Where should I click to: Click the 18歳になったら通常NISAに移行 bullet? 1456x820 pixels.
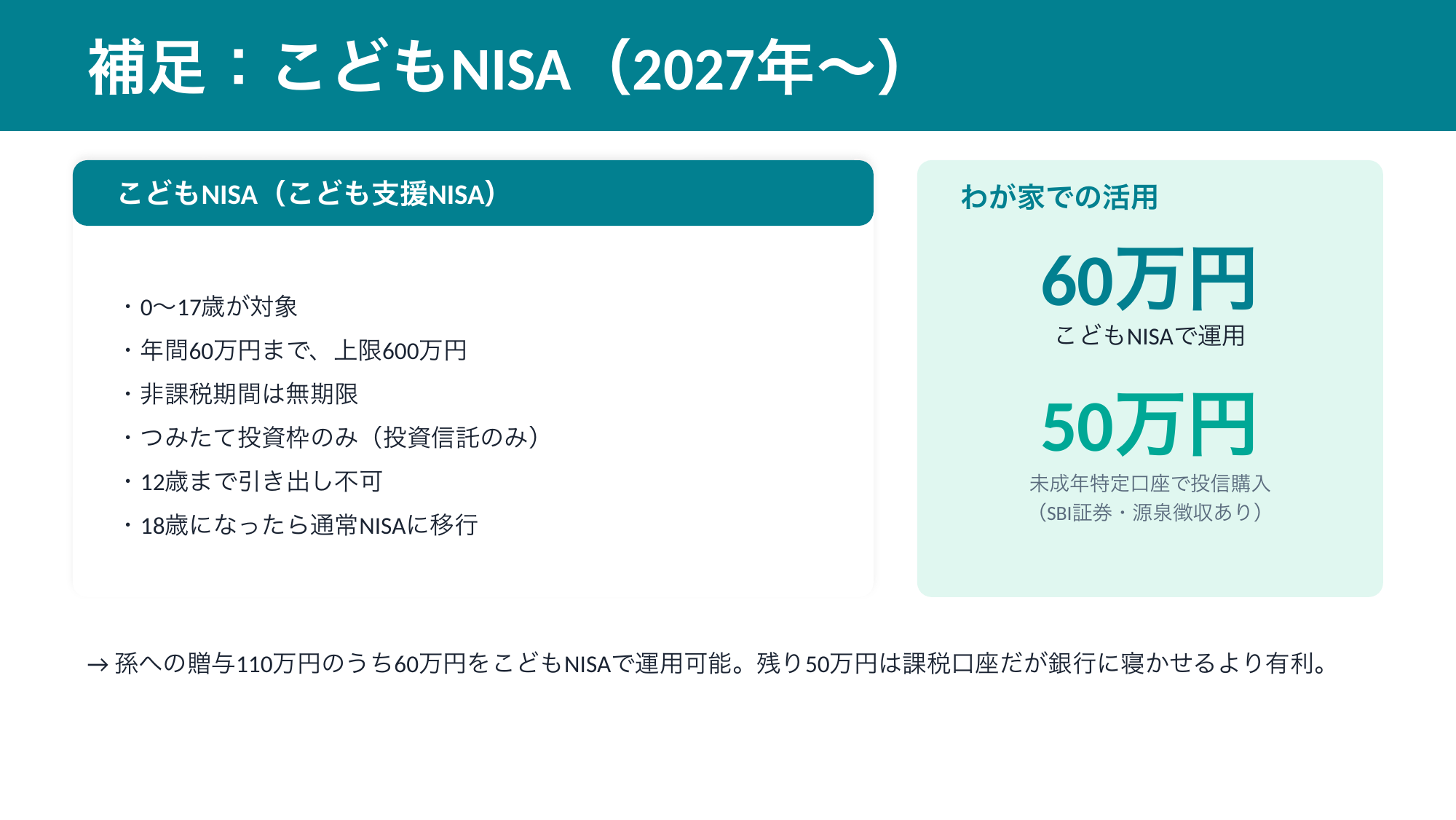pyautogui.click(x=309, y=525)
